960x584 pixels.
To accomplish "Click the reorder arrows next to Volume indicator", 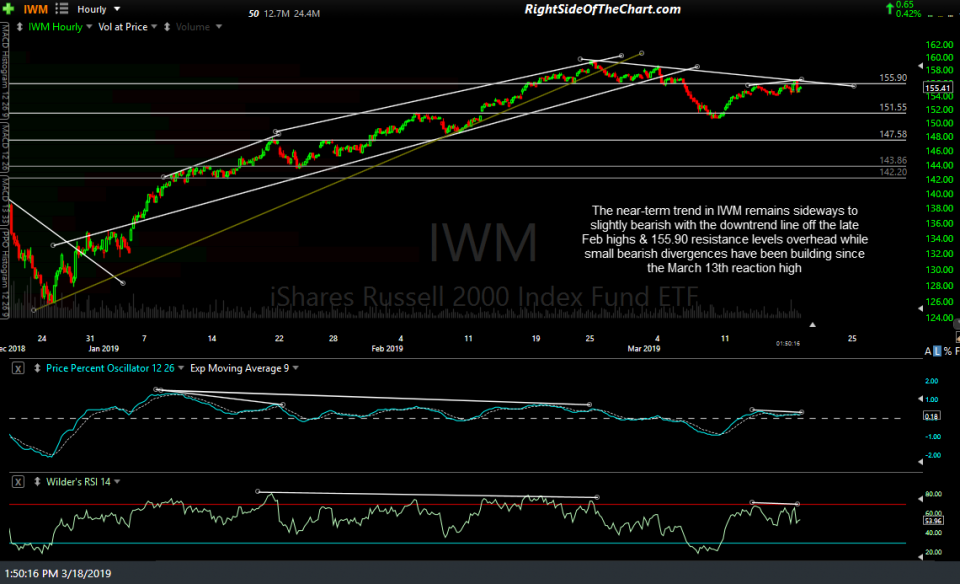I will coord(168,26).
